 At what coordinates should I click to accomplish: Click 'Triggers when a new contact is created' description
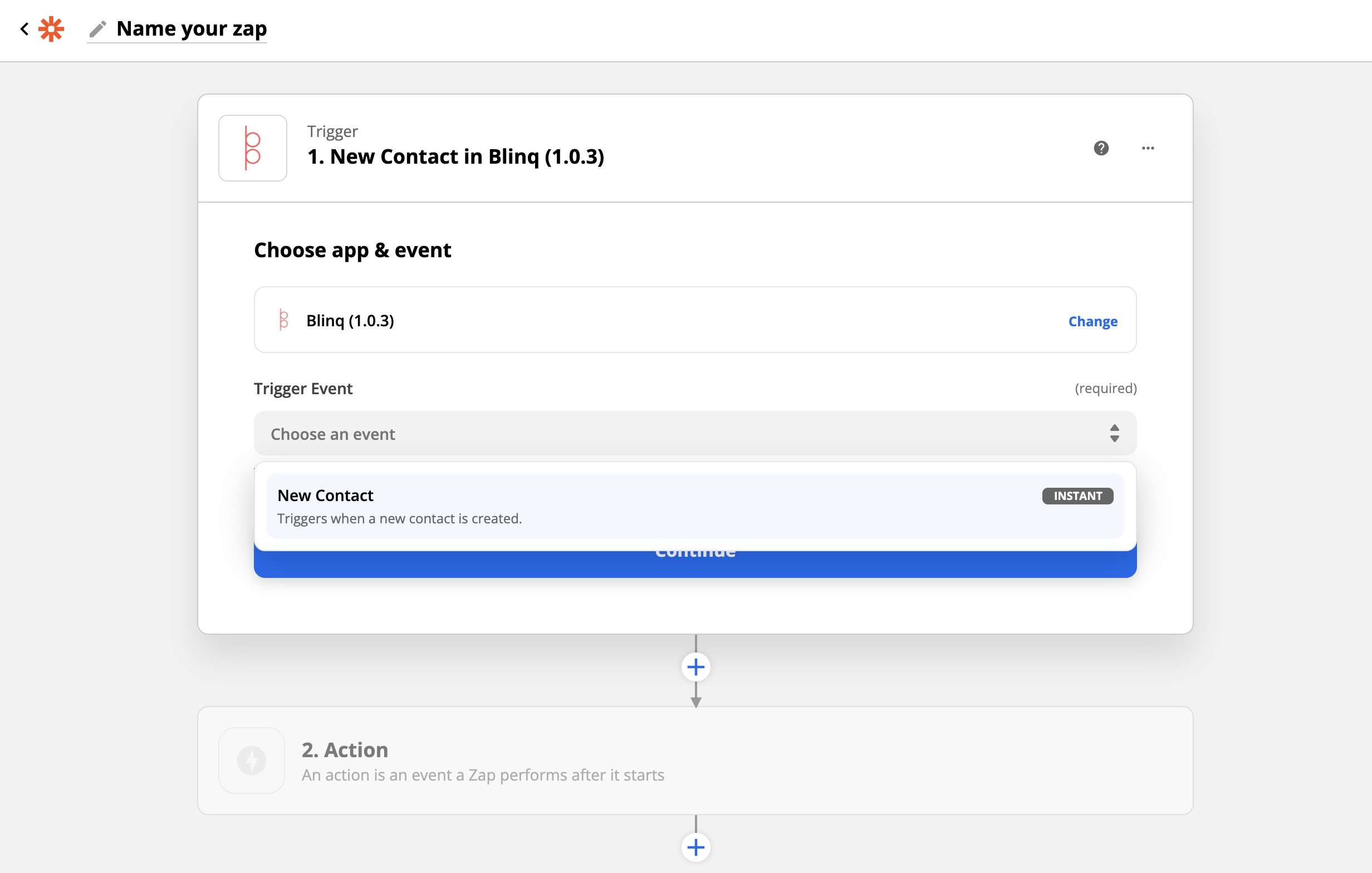coord(399,518)
